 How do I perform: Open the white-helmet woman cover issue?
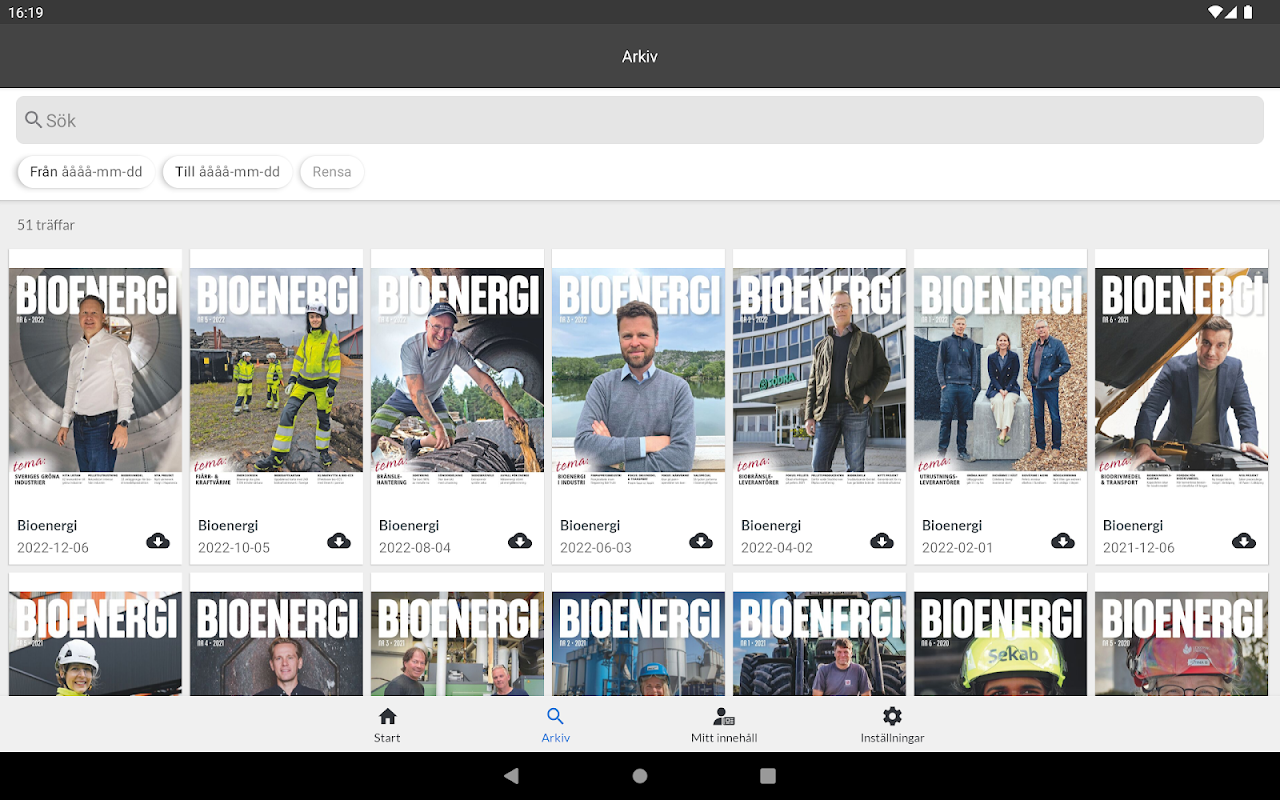click(x=96, y=643)
